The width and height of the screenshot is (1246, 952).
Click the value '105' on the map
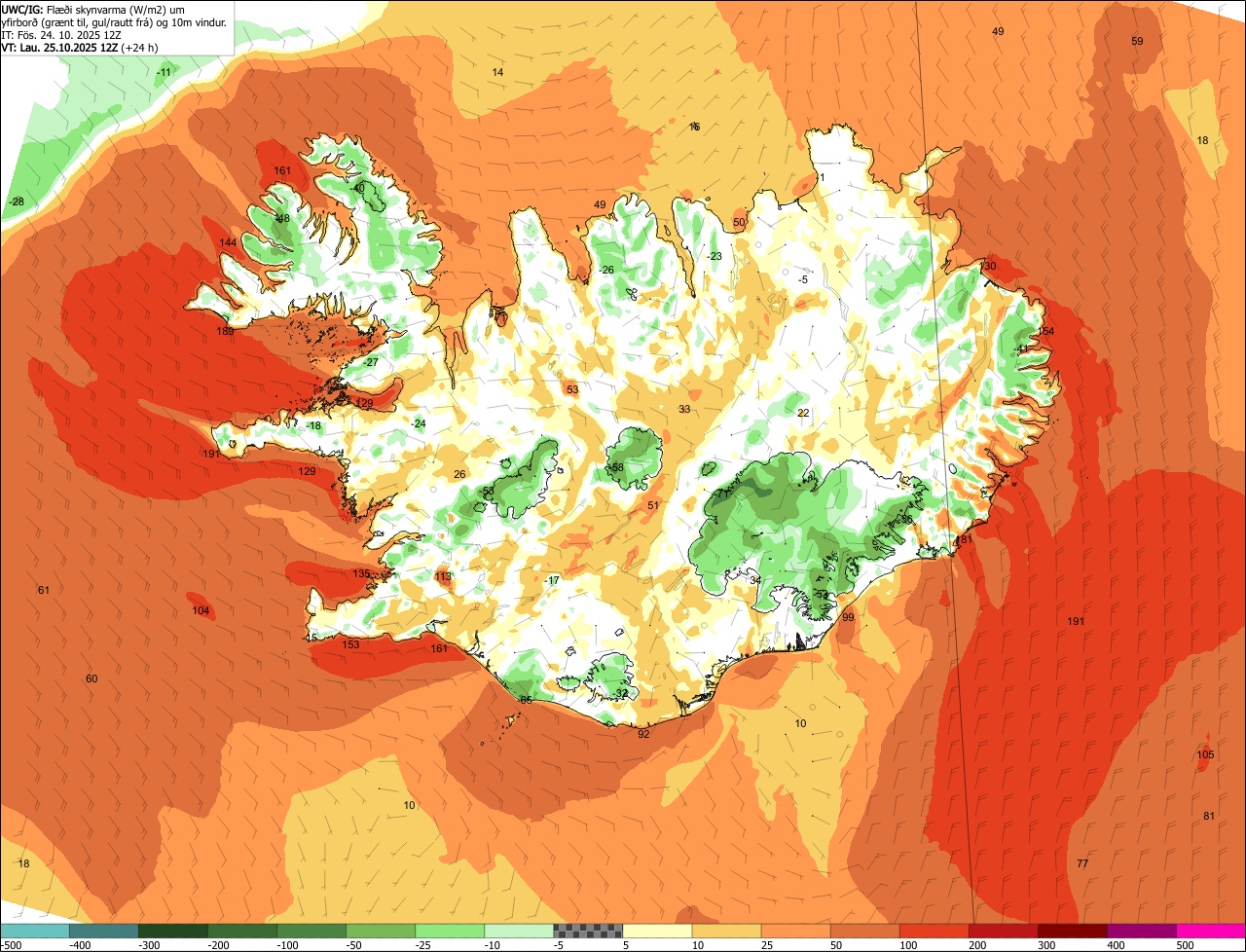pos(1205,754)
